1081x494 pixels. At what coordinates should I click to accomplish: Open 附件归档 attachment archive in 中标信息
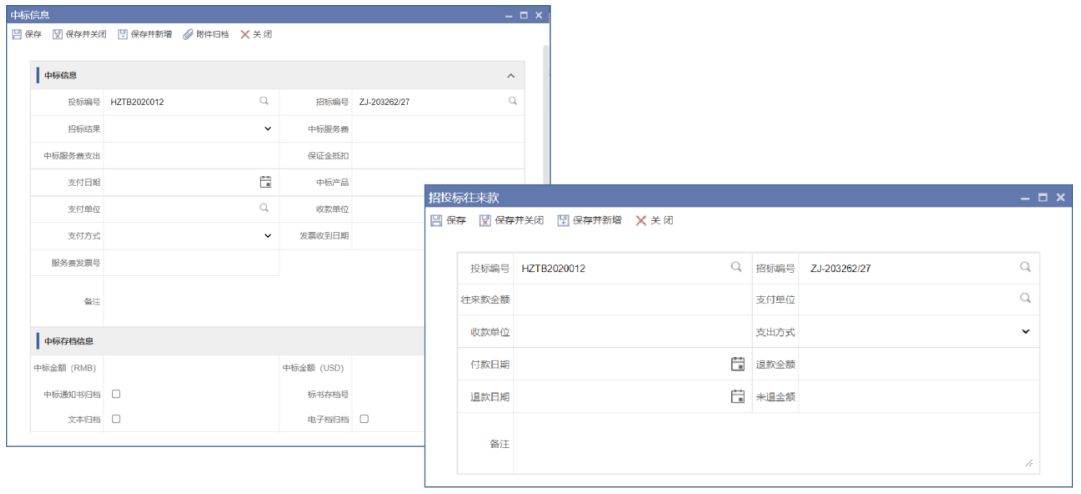tap(205, 34)
